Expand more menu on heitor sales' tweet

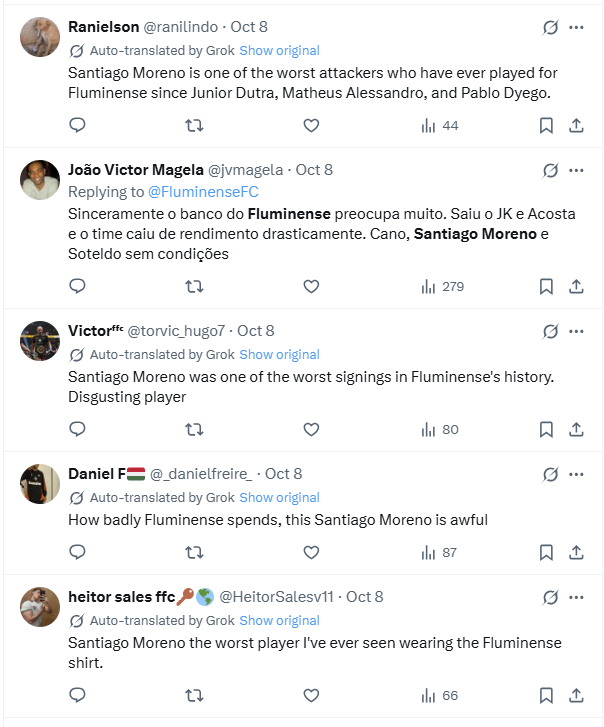576,597
